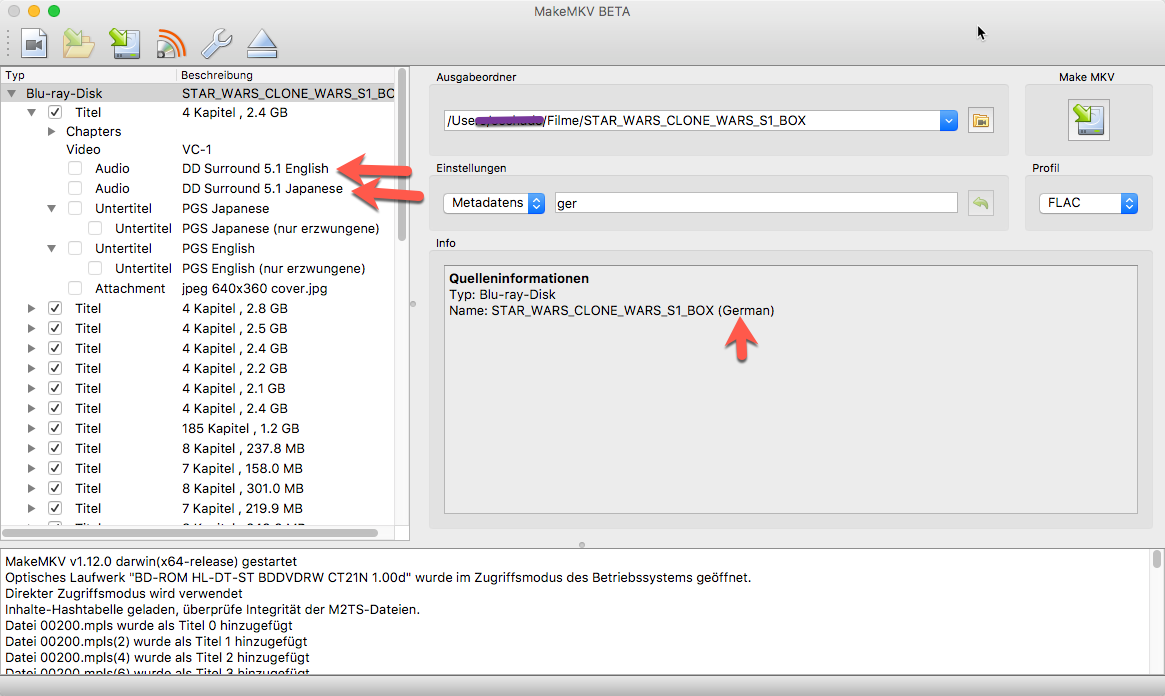Image resolution: width=1165 pixels, height=696 pixels.
Task: Enable Audio DD Surround 5.1 English checkbox
Action: (x=75, y=169)
